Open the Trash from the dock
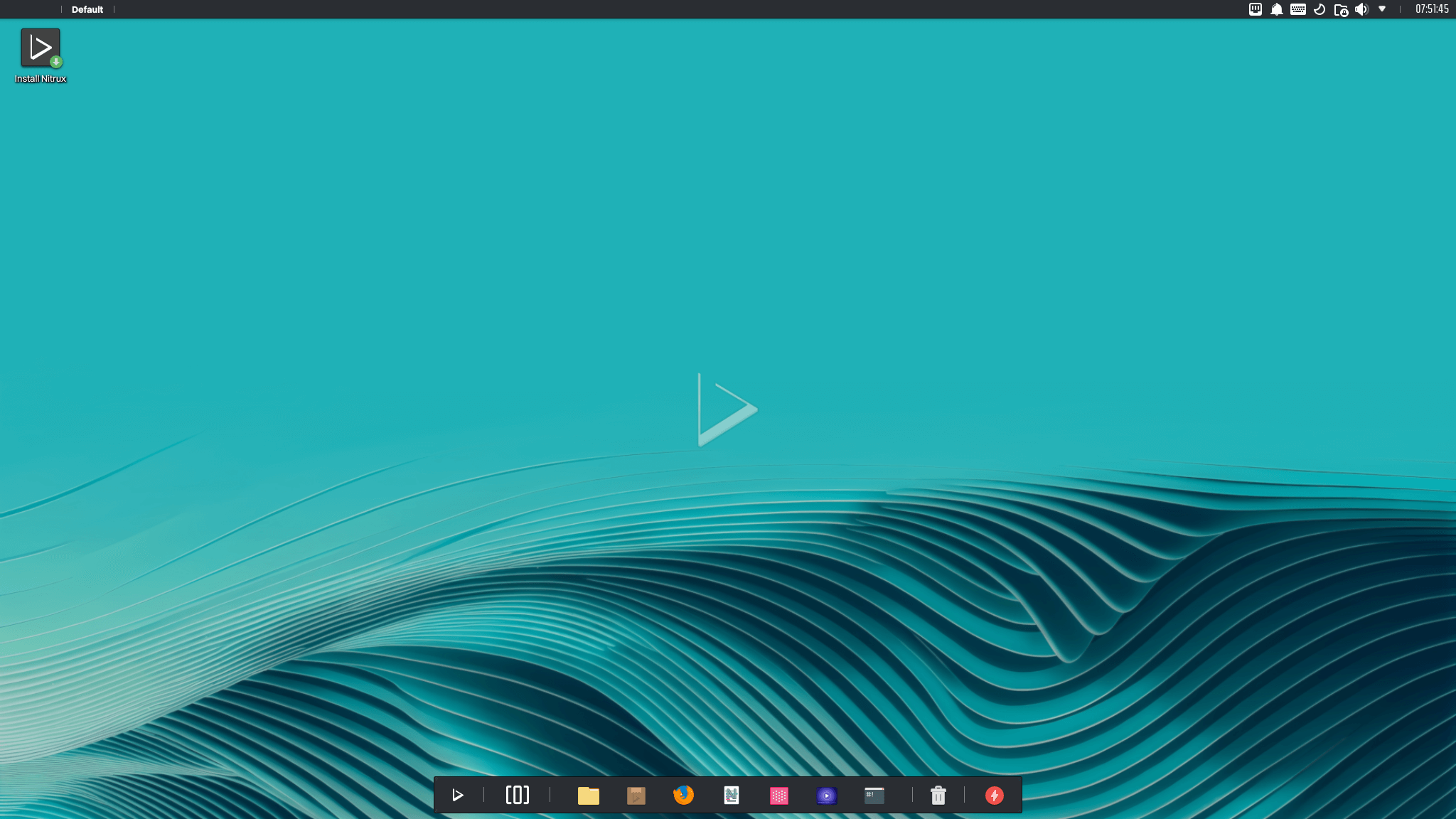Image resolution: width=1456 pixels, height=819 pixels. (938, 795)
